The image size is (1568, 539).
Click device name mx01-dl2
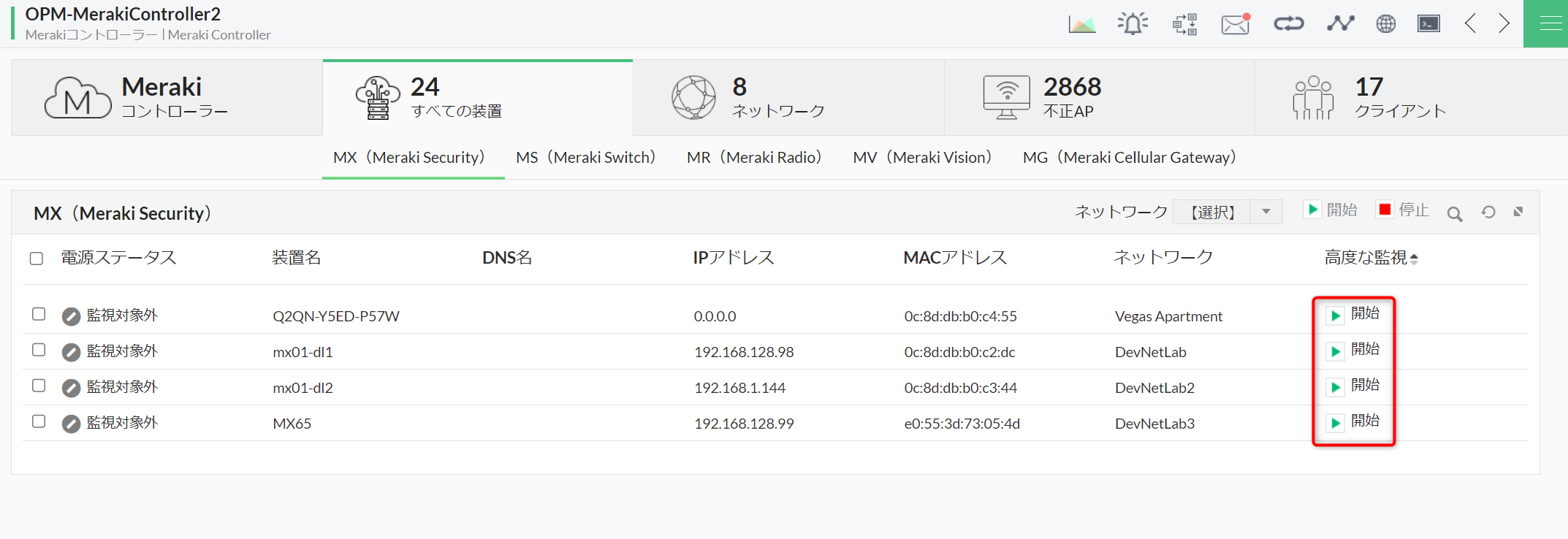(302, 388)
